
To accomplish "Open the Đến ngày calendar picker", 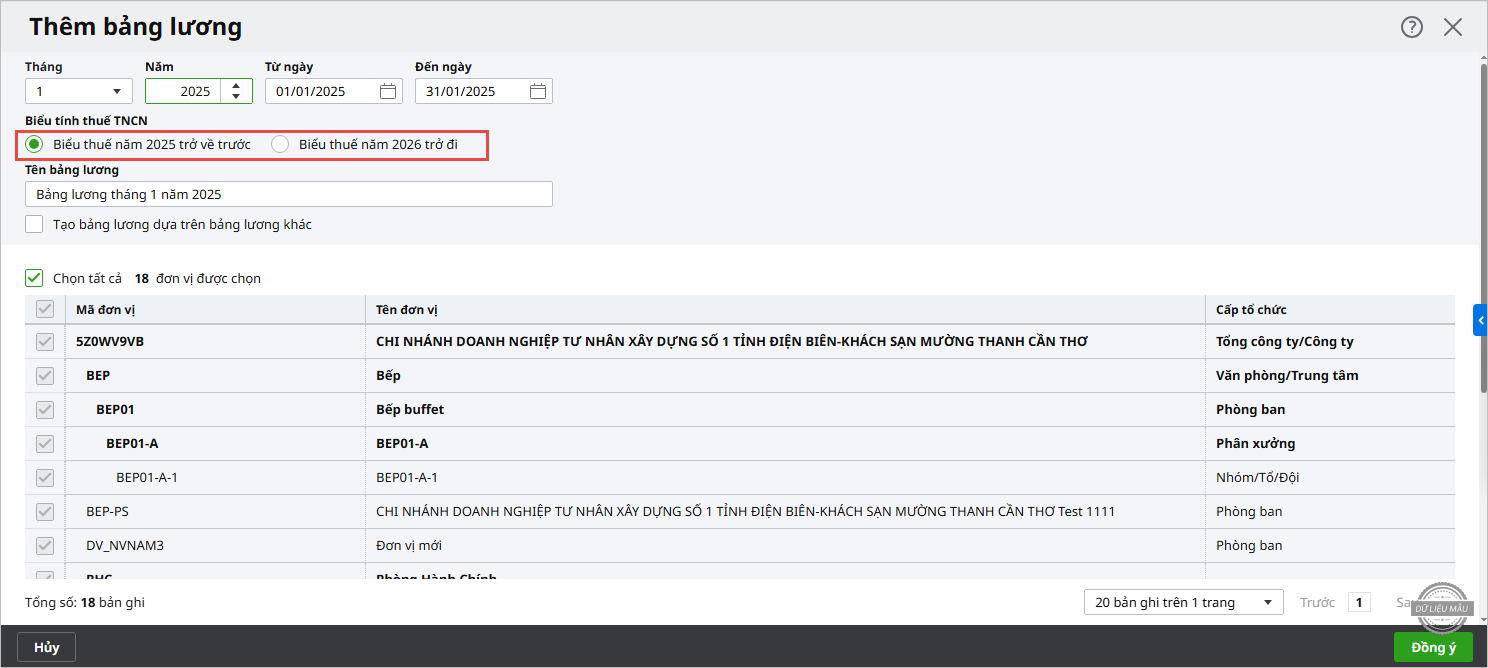I will (x=538, y=91).
